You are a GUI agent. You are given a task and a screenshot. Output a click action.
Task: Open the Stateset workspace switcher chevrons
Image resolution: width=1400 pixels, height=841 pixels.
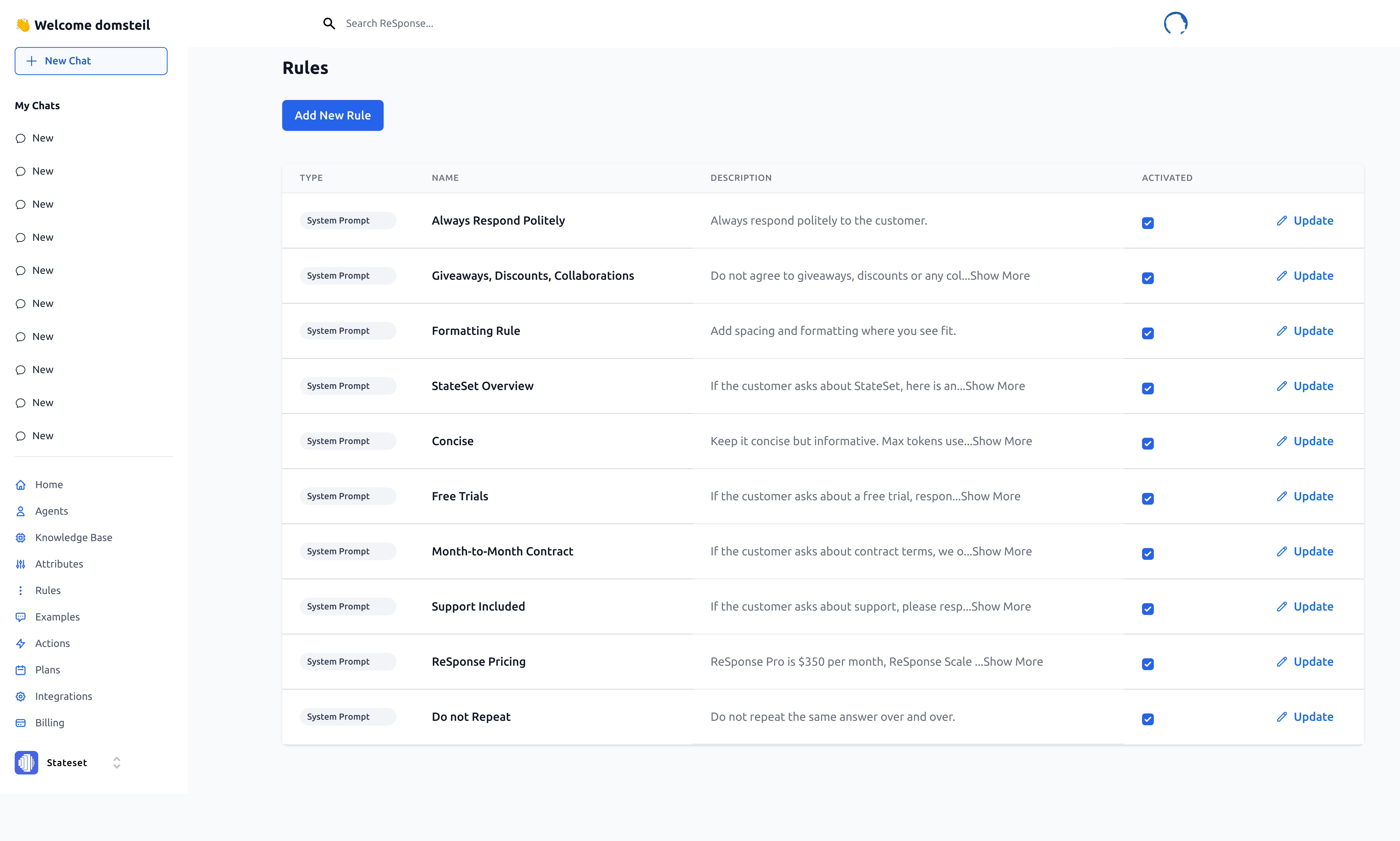tap(117, 762)
